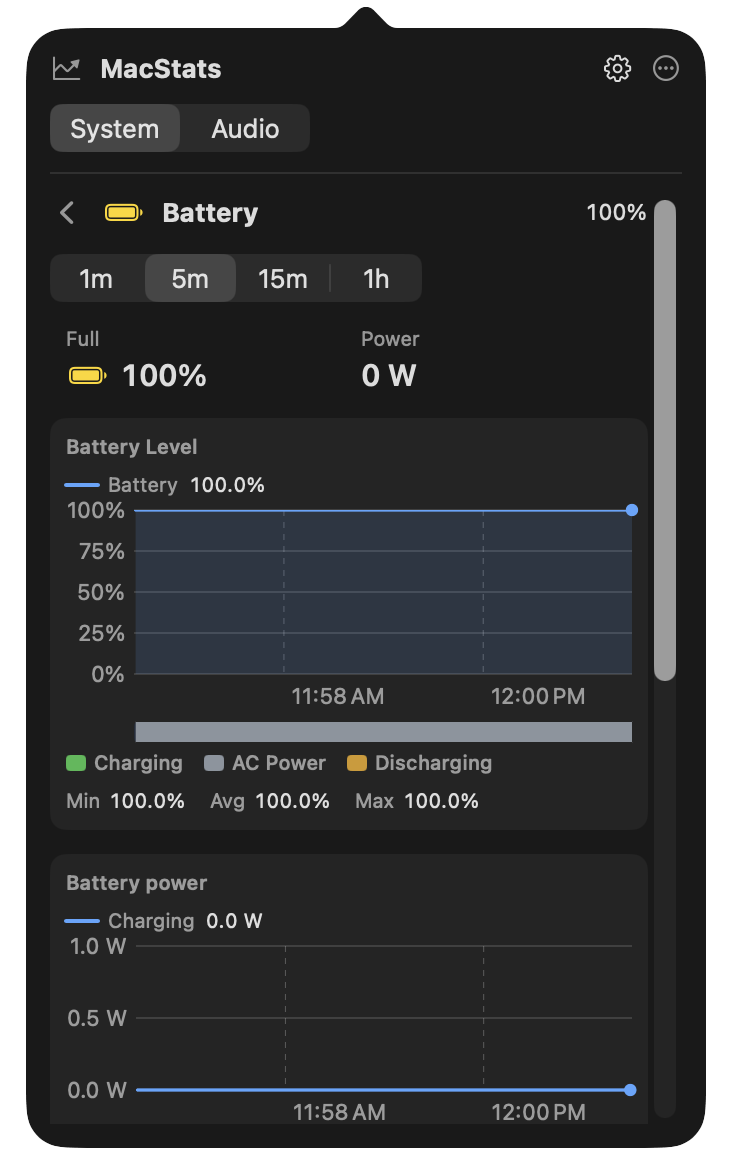Switch to the System tab
The width and height of the screenshot is (732, 1174).
click(115, 129)
